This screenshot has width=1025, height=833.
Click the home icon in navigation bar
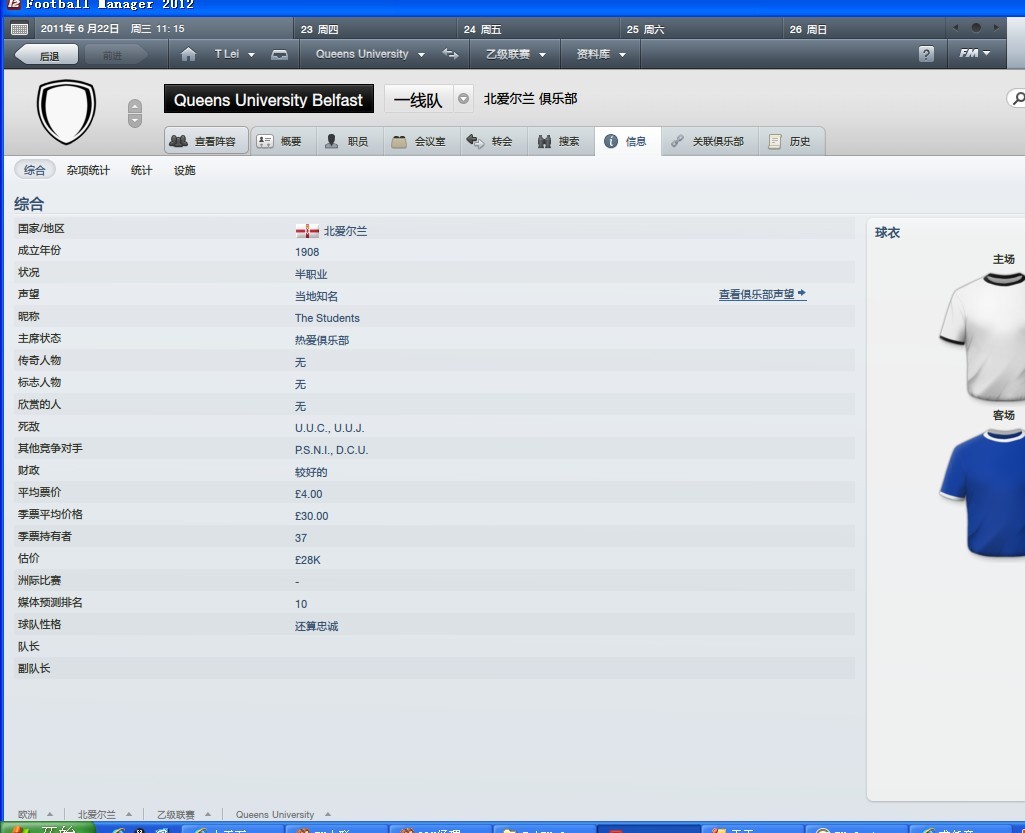188,54
